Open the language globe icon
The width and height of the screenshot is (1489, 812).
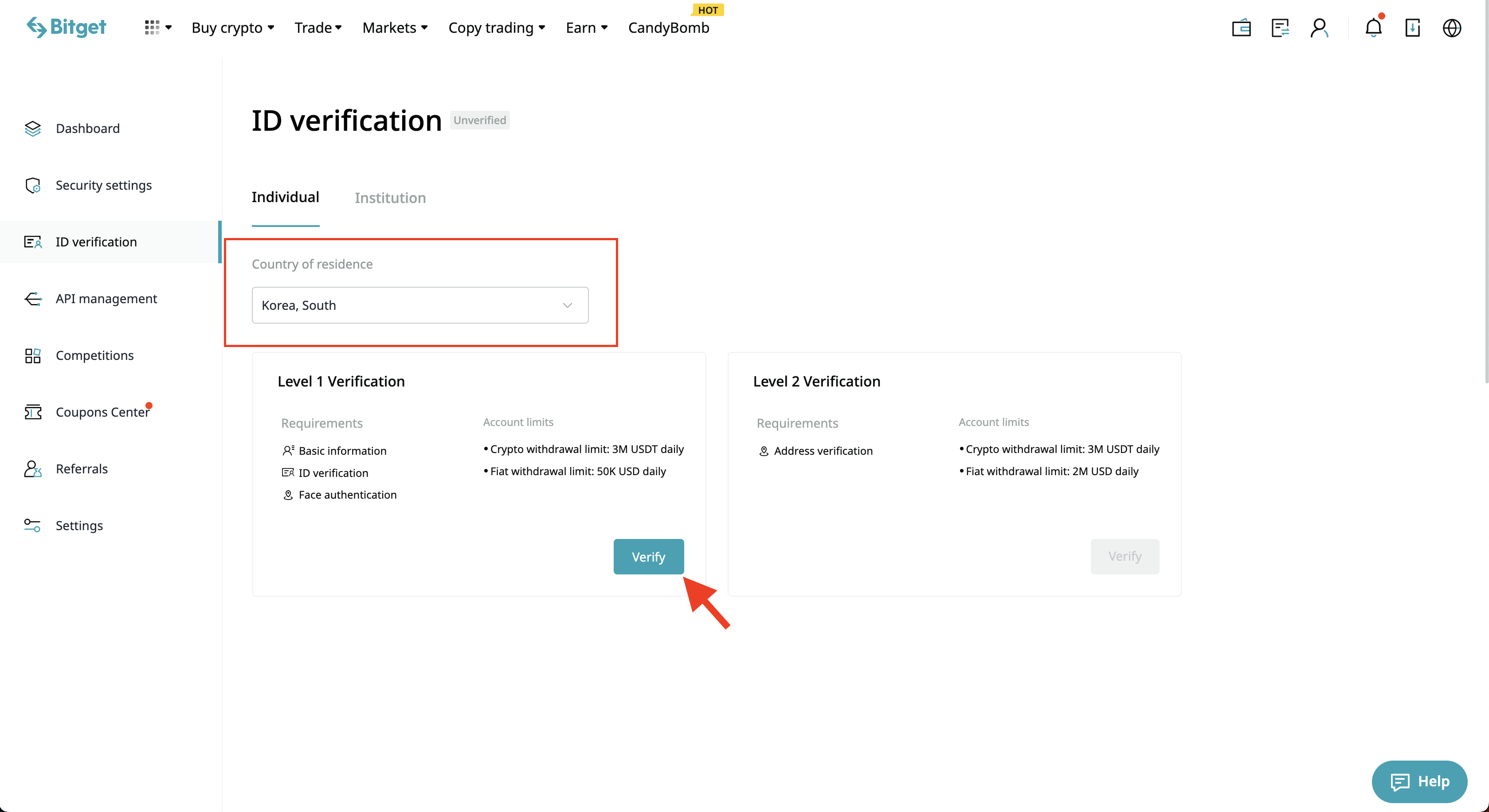(x=1451, y=28)
